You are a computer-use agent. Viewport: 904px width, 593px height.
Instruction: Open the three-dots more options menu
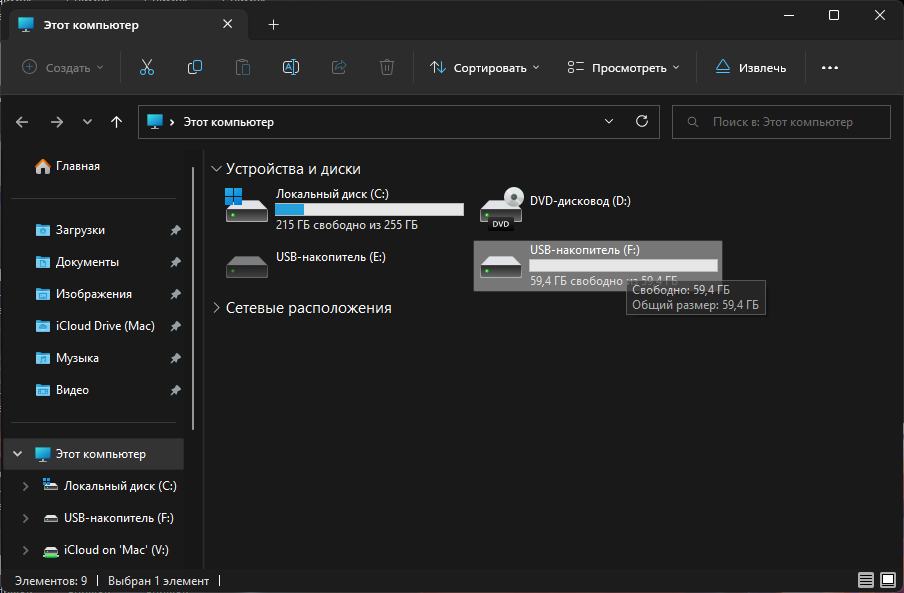[x=830, y=68]
